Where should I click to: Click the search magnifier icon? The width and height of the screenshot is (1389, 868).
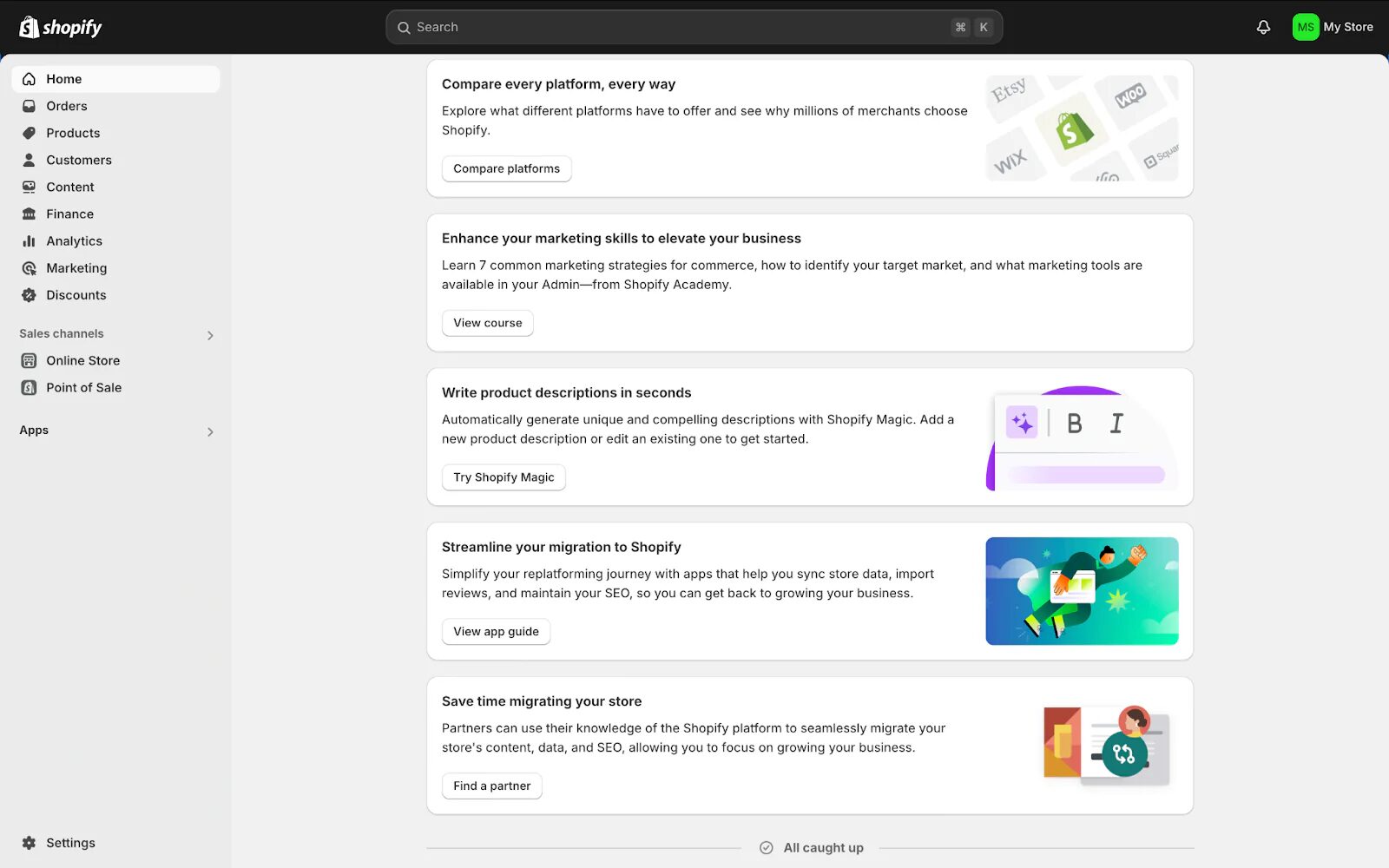pyautogui.click(x=404, y=28)
